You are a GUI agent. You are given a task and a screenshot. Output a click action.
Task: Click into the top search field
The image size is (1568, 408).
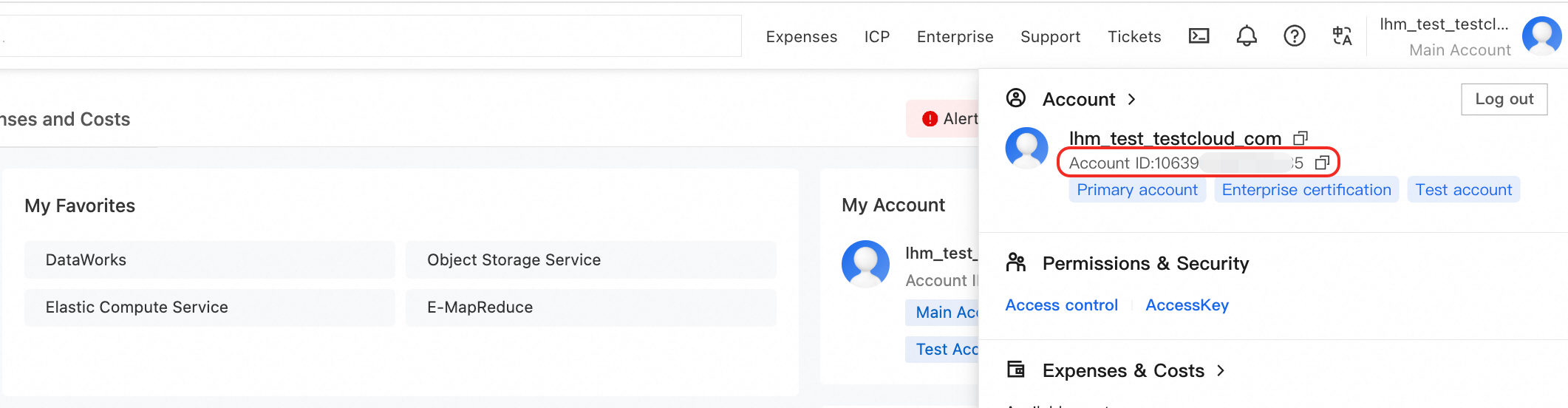pyautogui.click(x=369, y=35)
